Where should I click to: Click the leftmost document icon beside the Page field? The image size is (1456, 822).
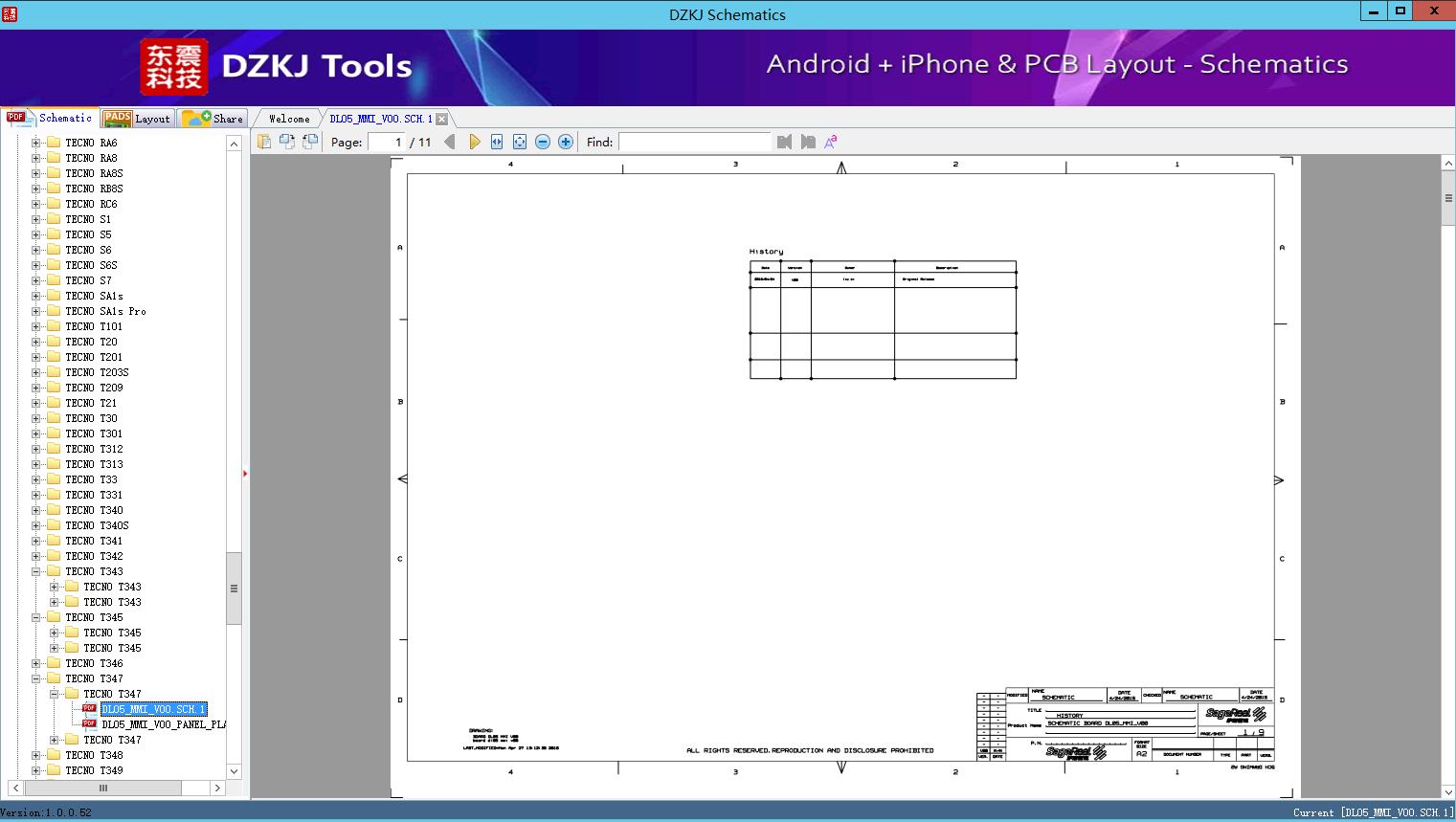pos(264,142)
